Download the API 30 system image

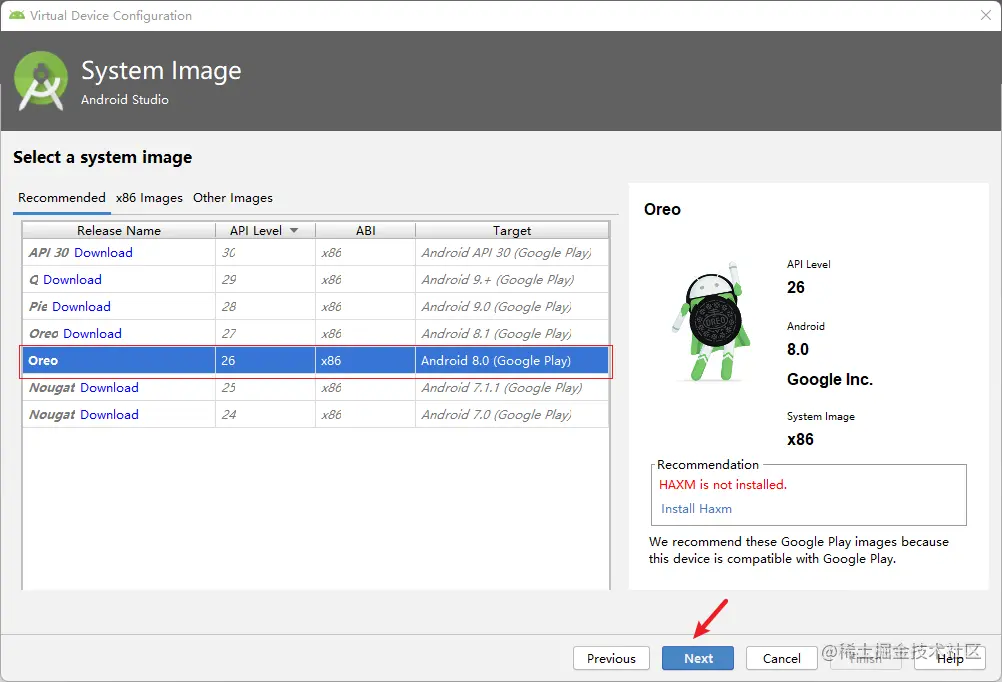(103, 252)
